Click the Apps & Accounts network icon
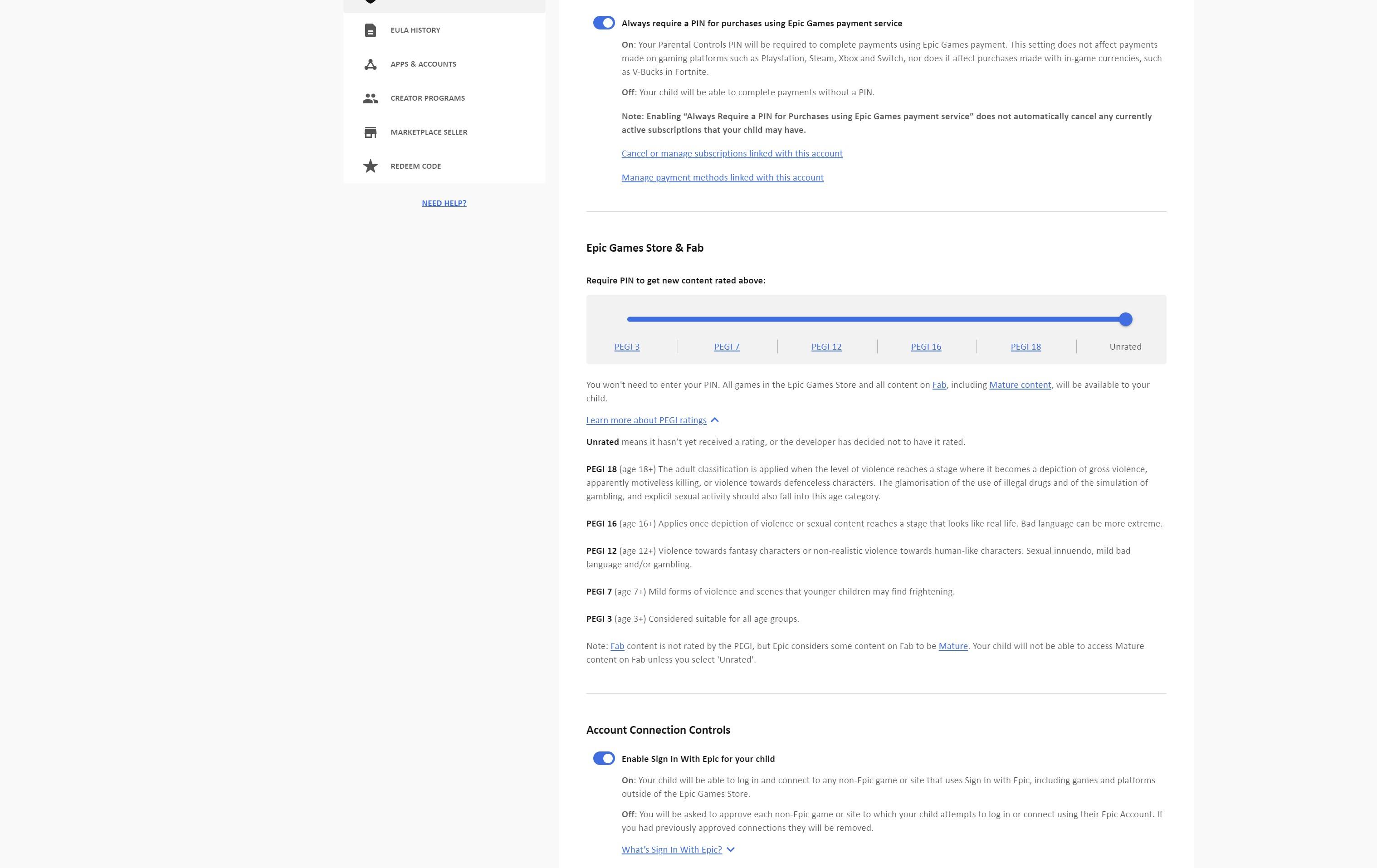This screenshot has height=868, width=1377. pos(370,64)
